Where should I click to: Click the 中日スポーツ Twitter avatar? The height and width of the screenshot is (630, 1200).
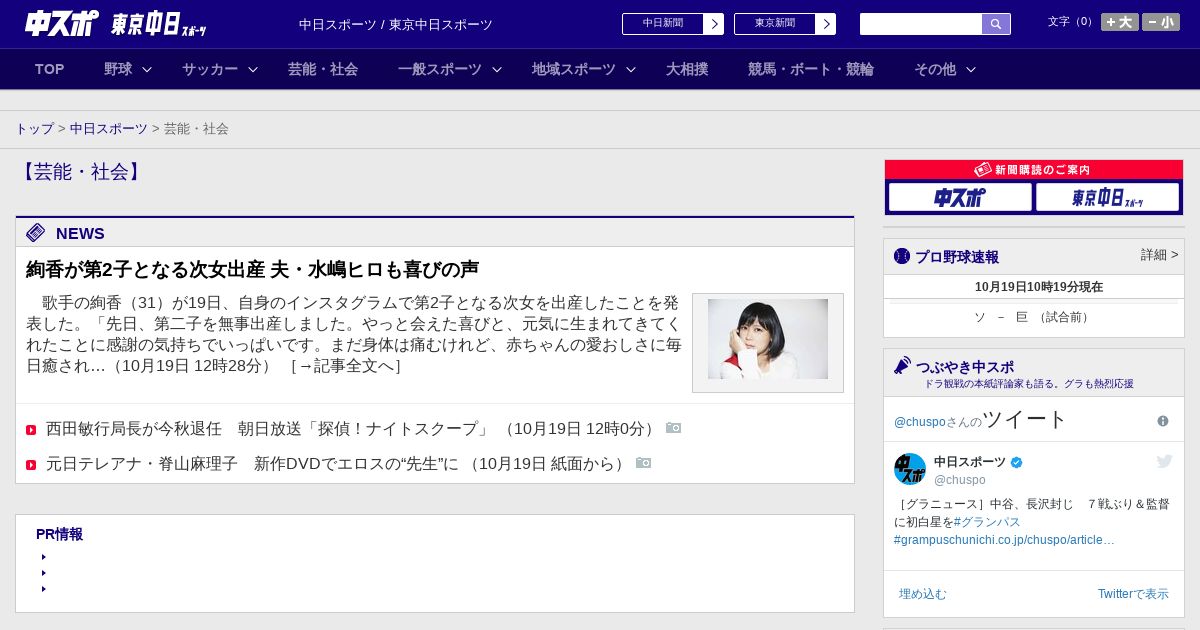pyautogui.click(x=910, y=469)
